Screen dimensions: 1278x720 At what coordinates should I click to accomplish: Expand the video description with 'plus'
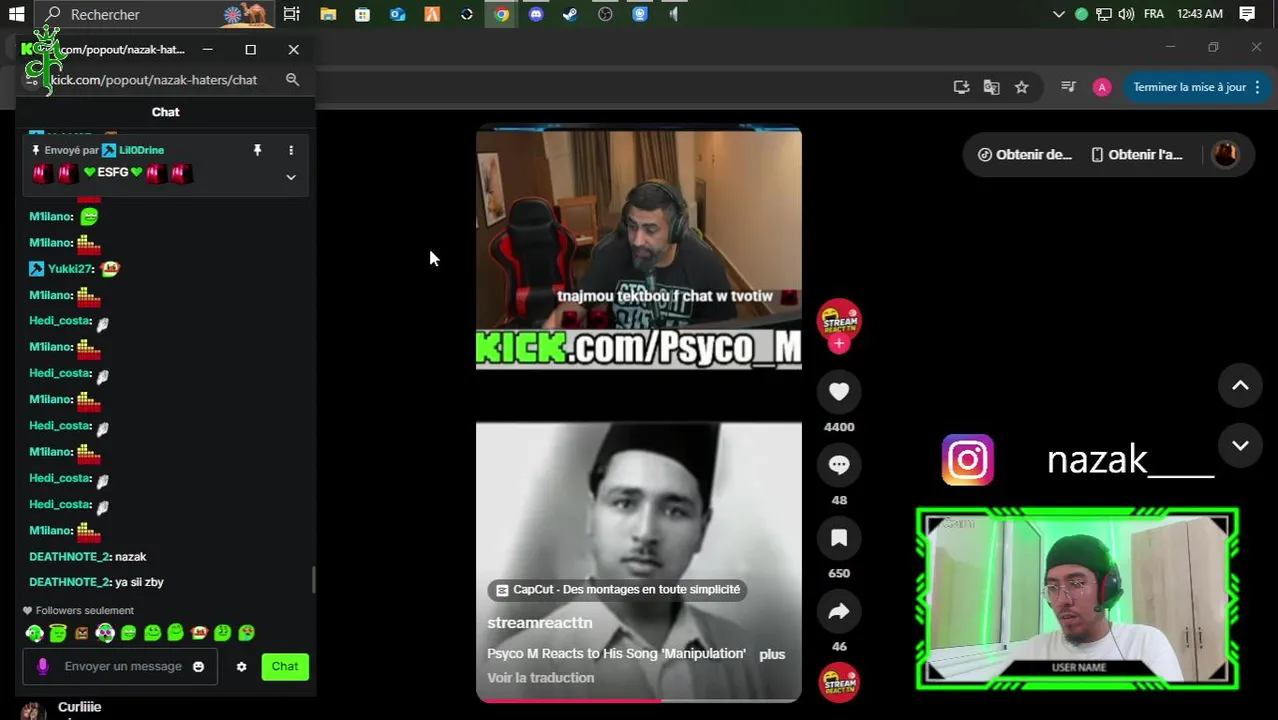tap(772, 654)
